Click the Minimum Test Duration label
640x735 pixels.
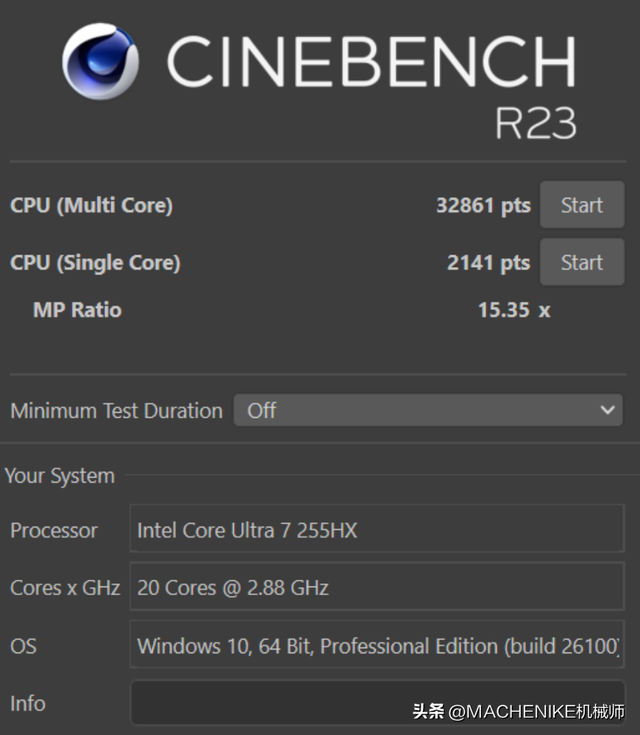116,411
